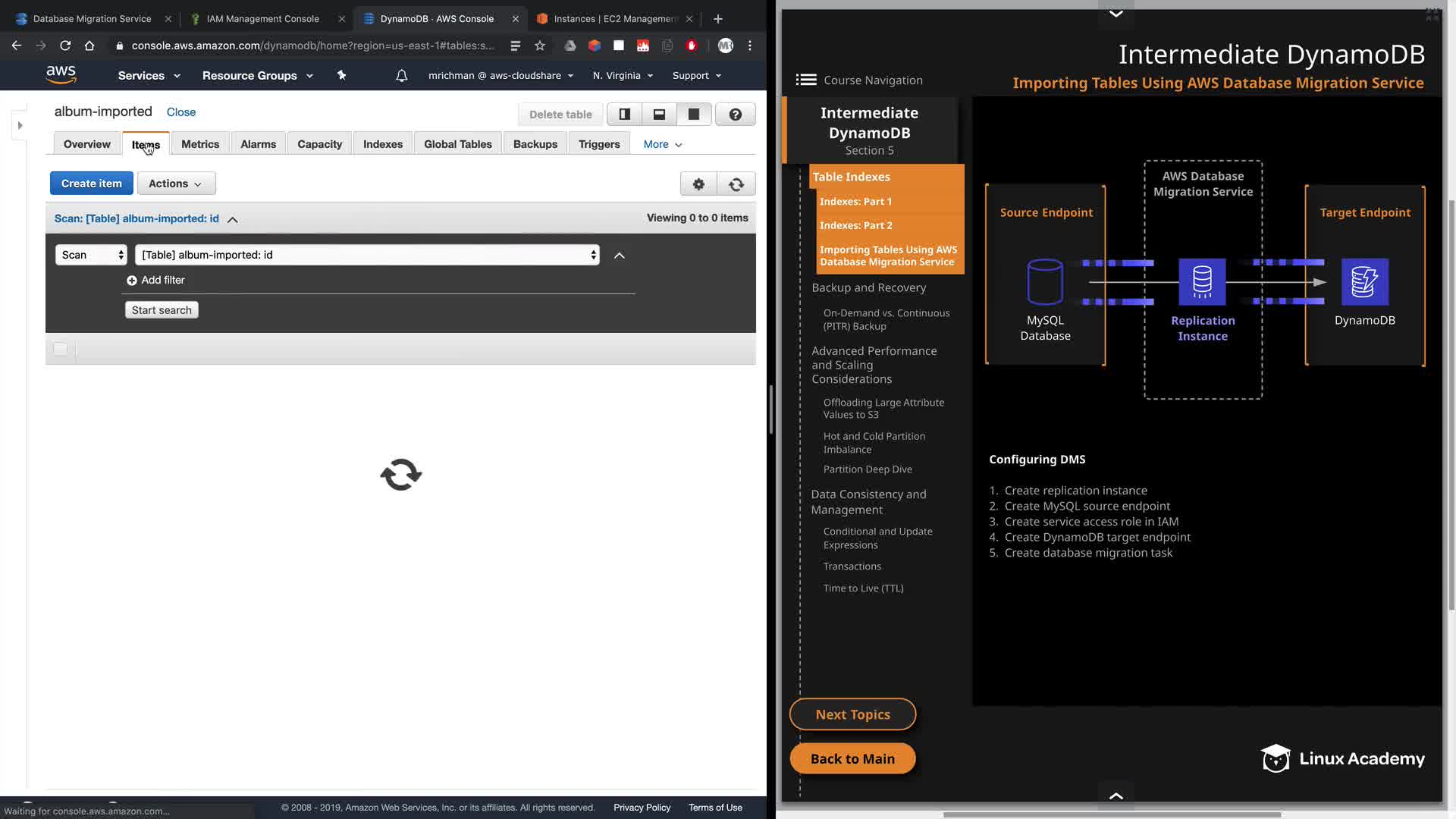Open the help question mark icon

[735, 115]
